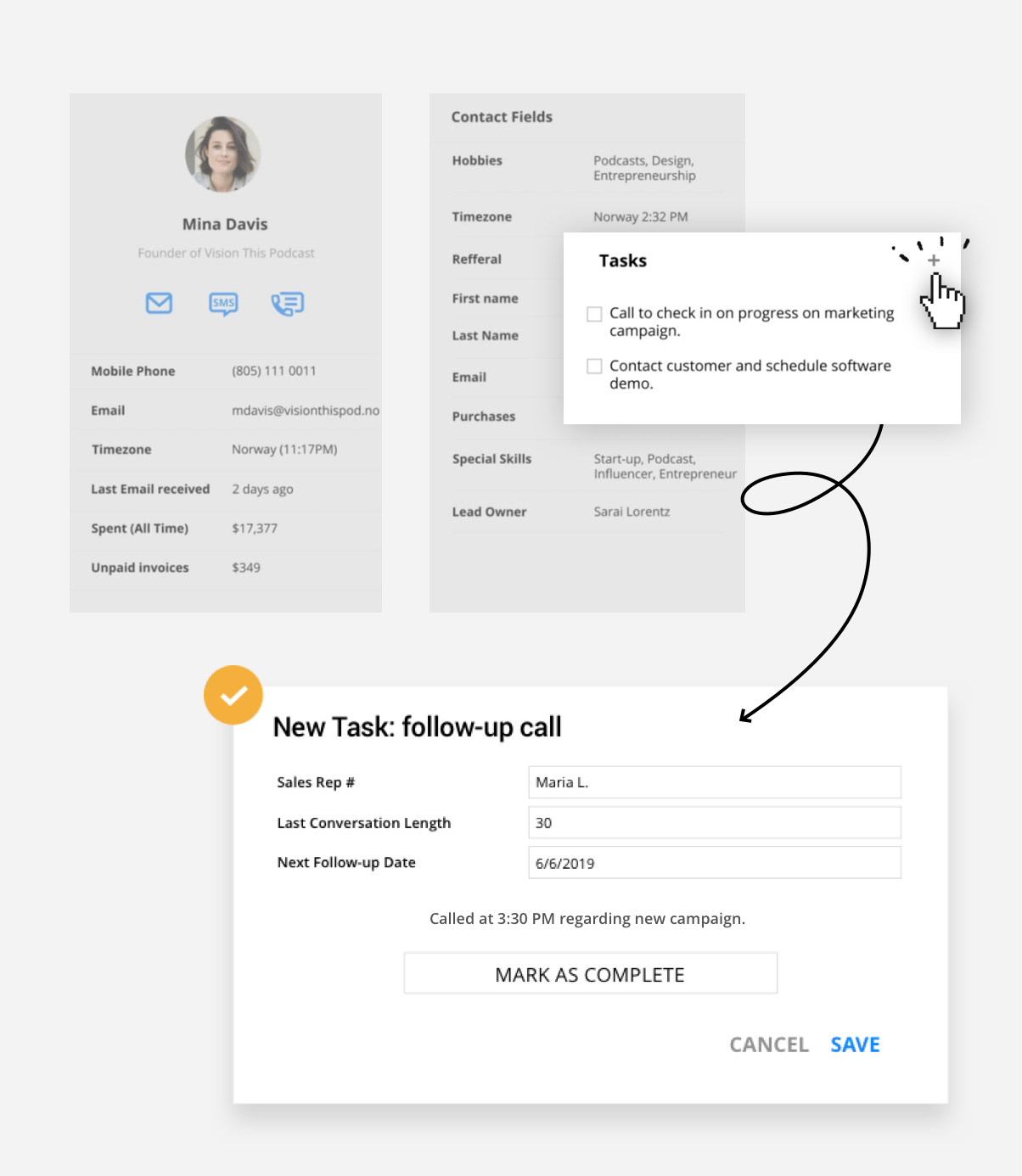Click MARK AS COMPLETE
The image size is (1022, 1176).
[x=589, y=973]
